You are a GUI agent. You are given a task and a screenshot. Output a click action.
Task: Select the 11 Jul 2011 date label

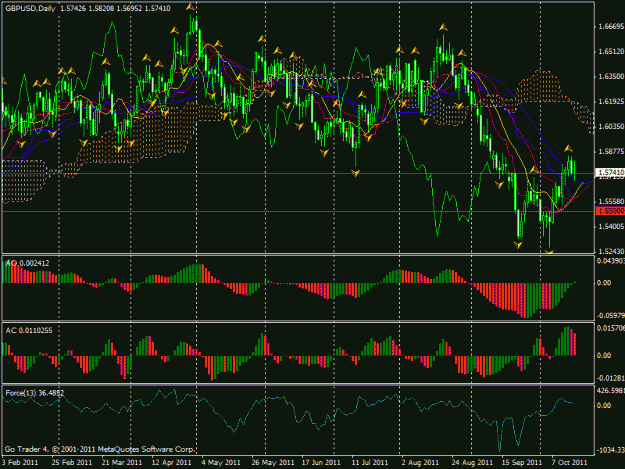coord(369,462)
